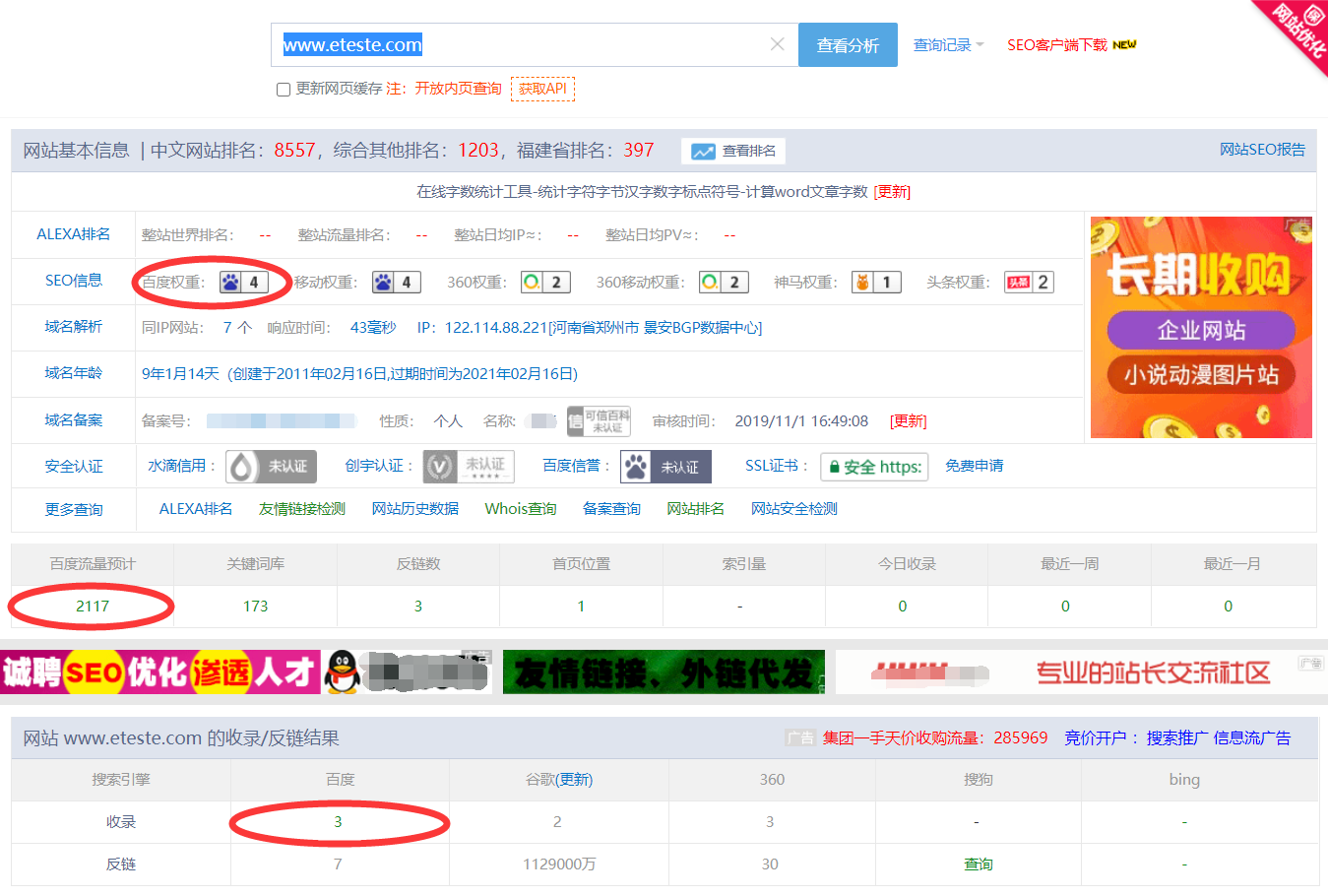The image size is (1328, 896).
Task: Click the 搜索推广 link
Action: (1177, 738)
